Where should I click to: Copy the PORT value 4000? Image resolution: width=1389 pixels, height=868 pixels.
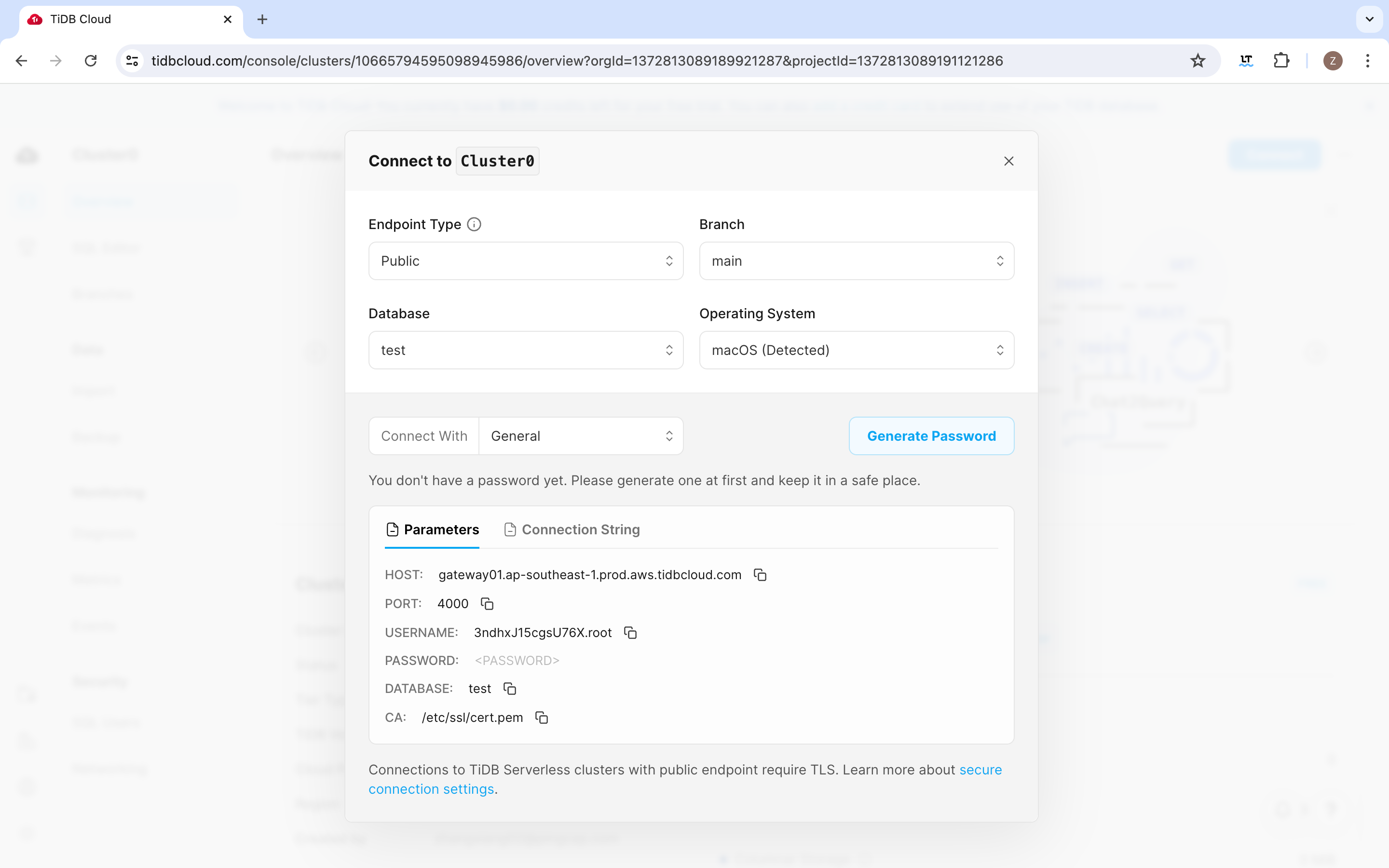[x=487, y=603]
